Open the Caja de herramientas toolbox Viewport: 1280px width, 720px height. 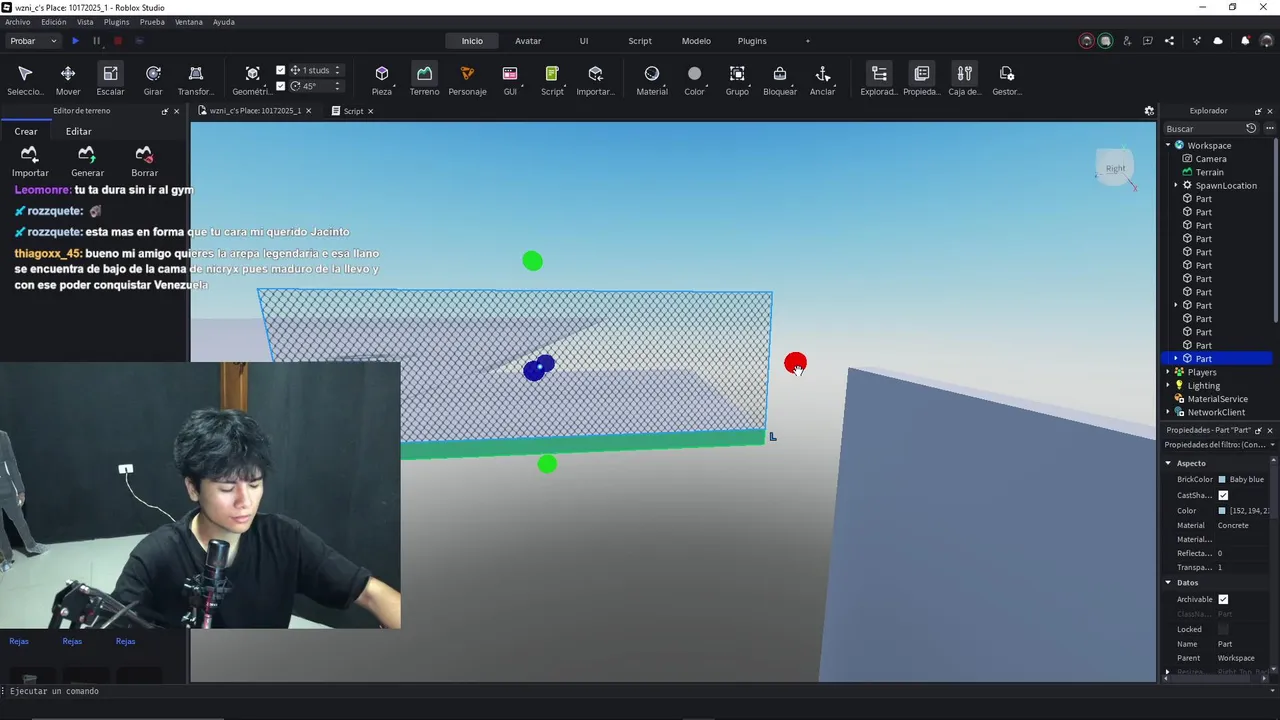pos(965,80)
